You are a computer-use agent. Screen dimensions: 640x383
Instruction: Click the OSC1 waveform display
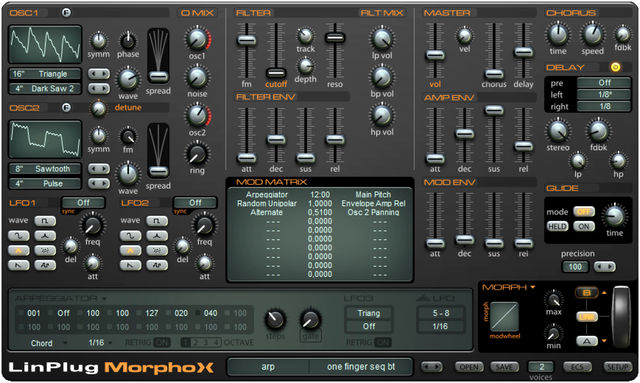point(45,45)
